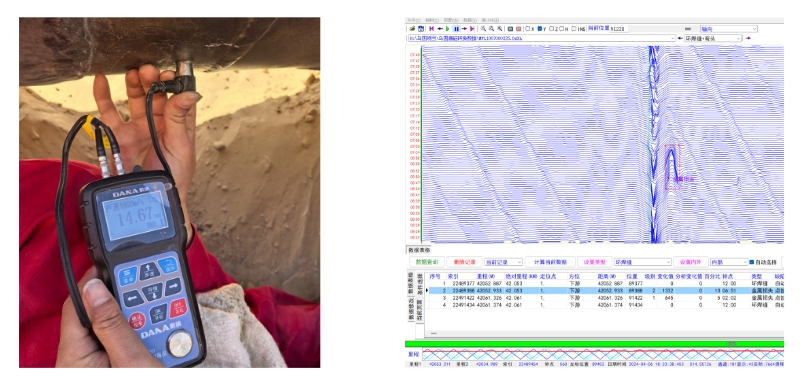The width and height of the screenshot is (800, 385).
Task: Click the open file folder icon
Action: (412, 29)
